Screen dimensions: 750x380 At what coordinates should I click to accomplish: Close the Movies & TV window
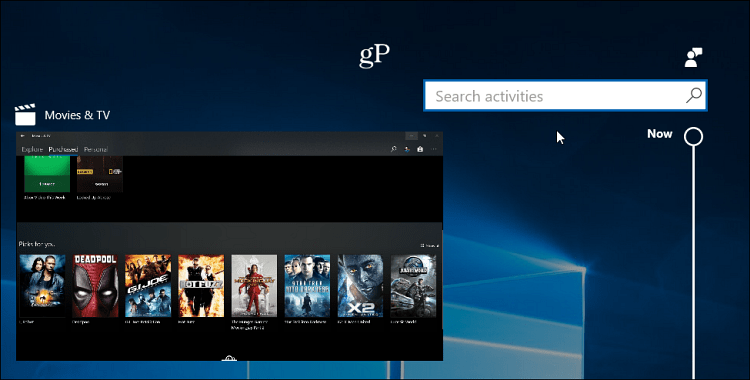(x=437, y=136)
